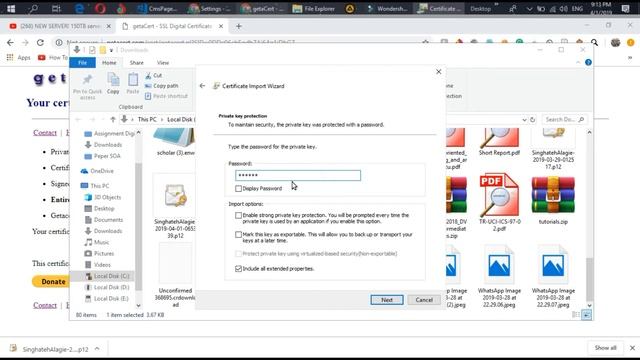The width and height of the screenshot is (640, 360).
Task: Open Music folder in sidebar
Action: (97, 242)
